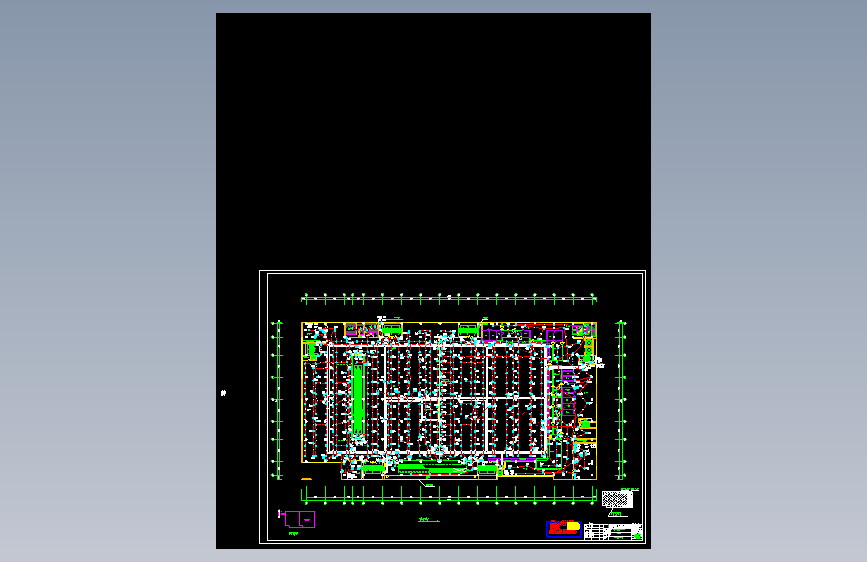Select the green drawing title under the plan
This screenshot has height=562, width=867.
[429, 519]
